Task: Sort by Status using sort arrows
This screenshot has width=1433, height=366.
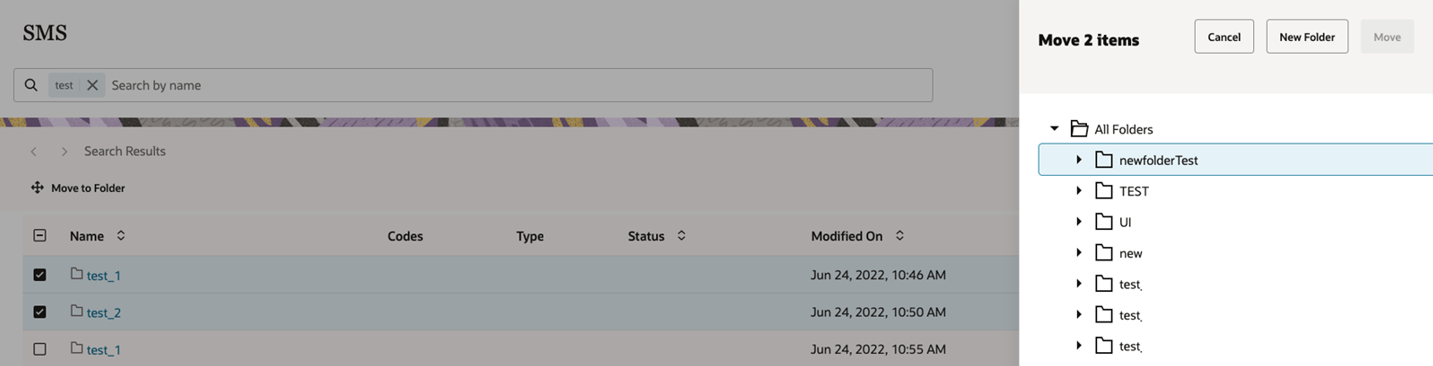Action: 682,236
